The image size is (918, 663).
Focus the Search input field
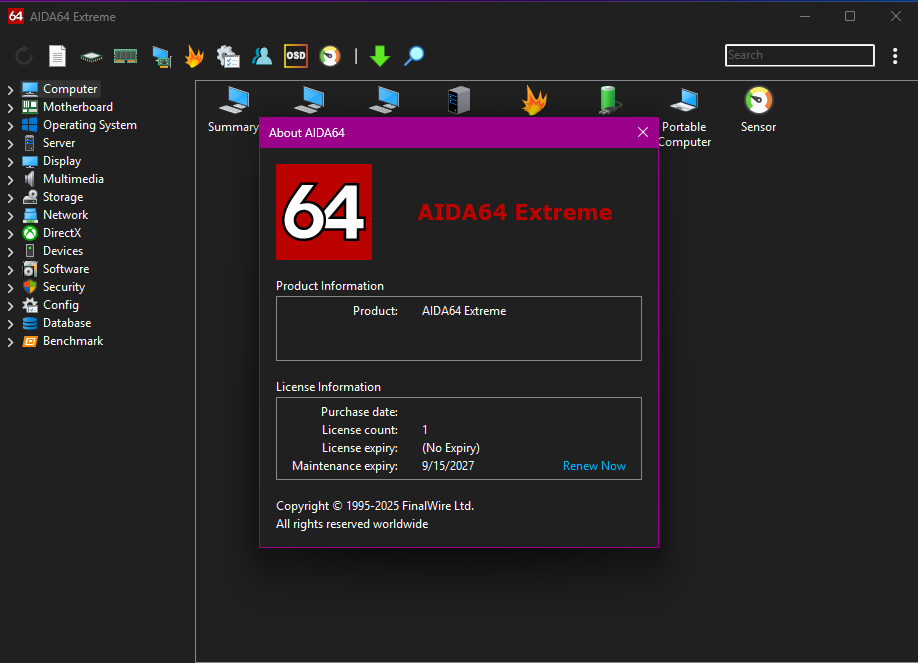coord(800,55)
